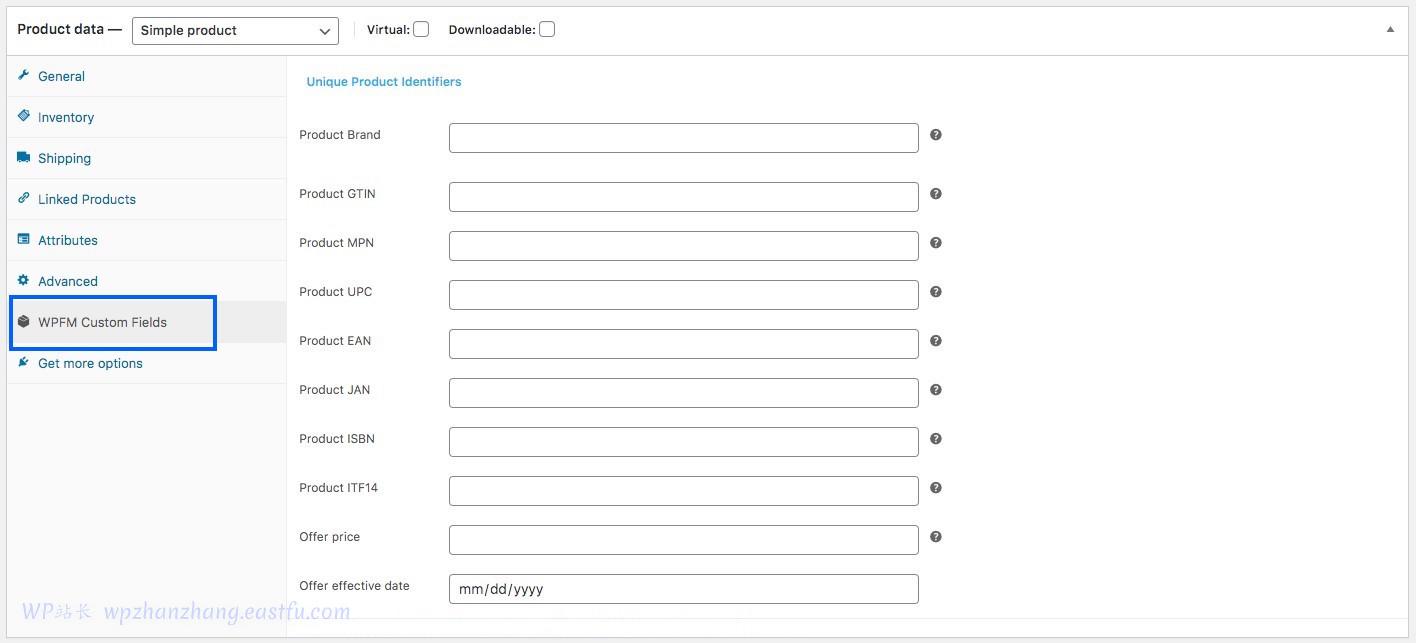Click the Product MPN label
1416x643 pixels.
(336, 243)
